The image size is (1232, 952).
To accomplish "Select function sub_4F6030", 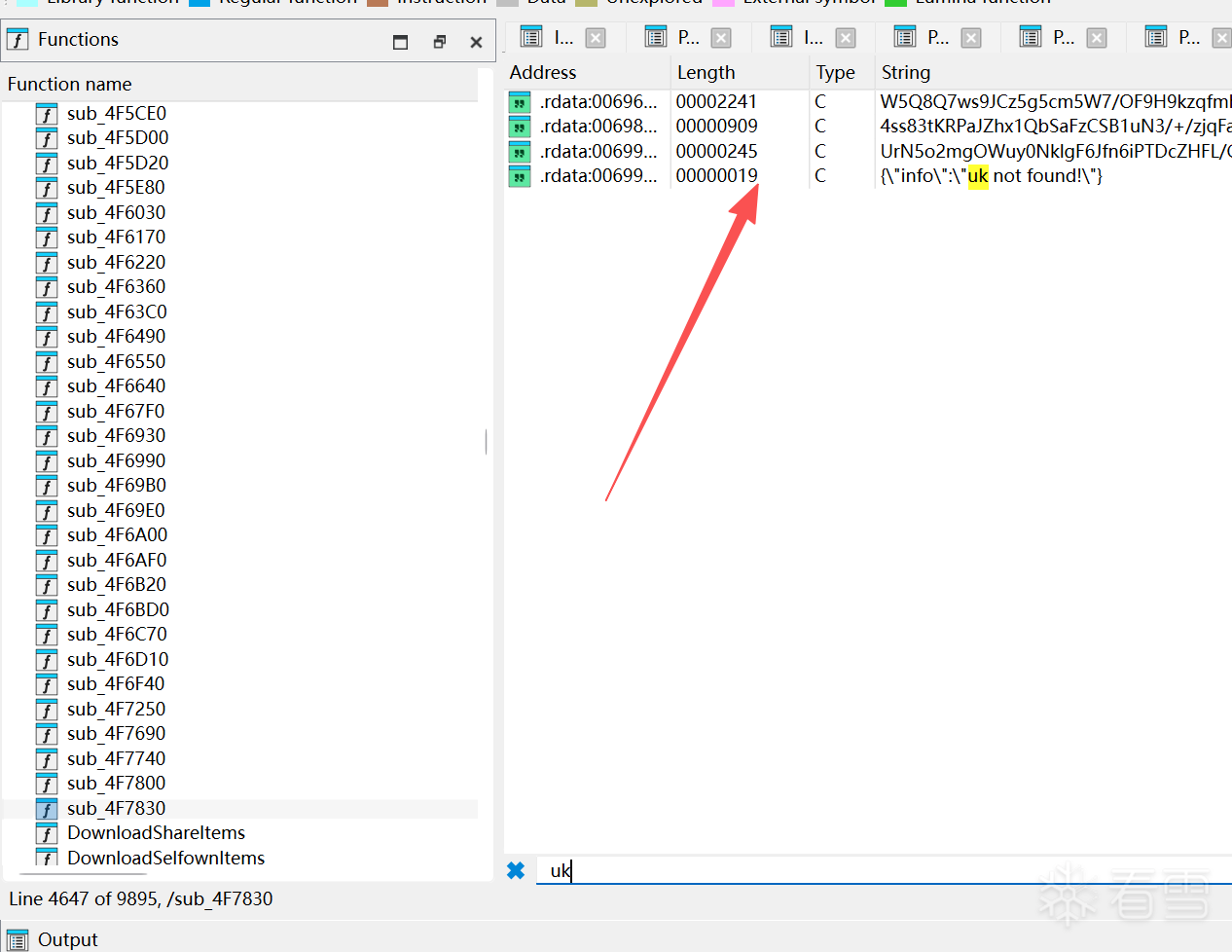I will [116, 212].
